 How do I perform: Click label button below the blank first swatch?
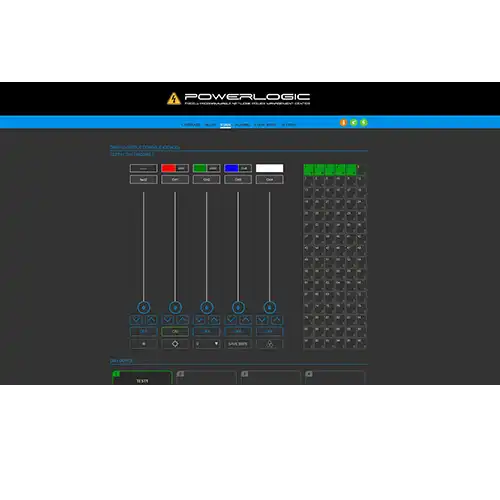click(x=144, y=180)
